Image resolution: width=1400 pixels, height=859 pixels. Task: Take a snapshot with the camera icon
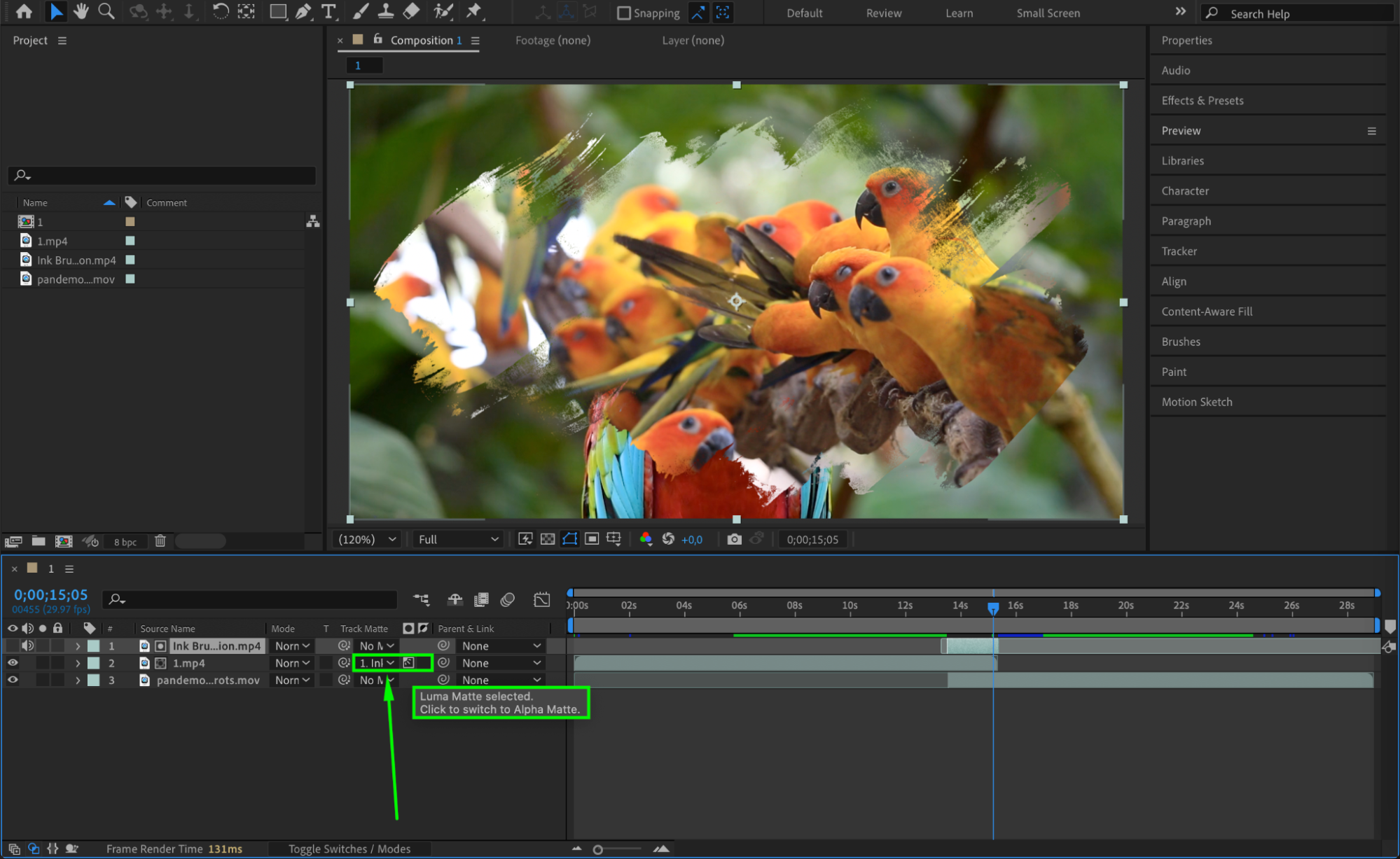pyautogui.click(x=734, y=539)
